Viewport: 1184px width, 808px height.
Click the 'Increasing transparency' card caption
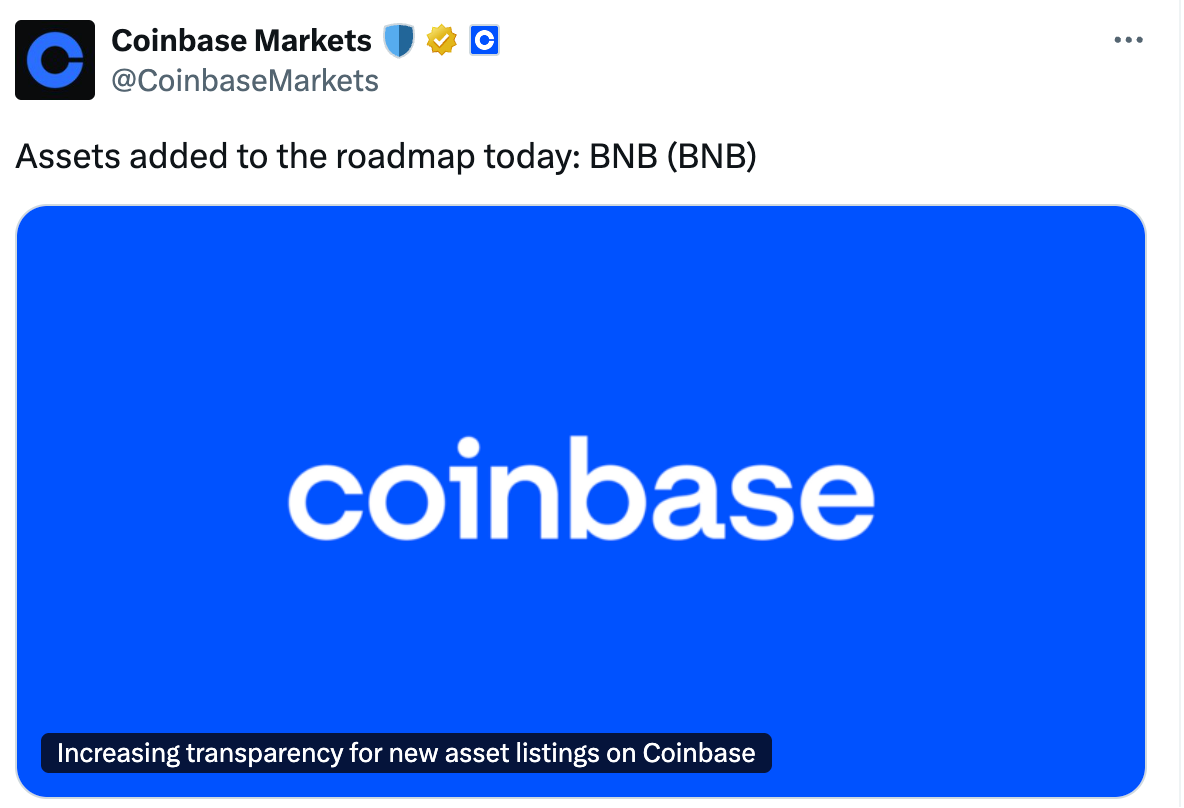click(406, 753)
